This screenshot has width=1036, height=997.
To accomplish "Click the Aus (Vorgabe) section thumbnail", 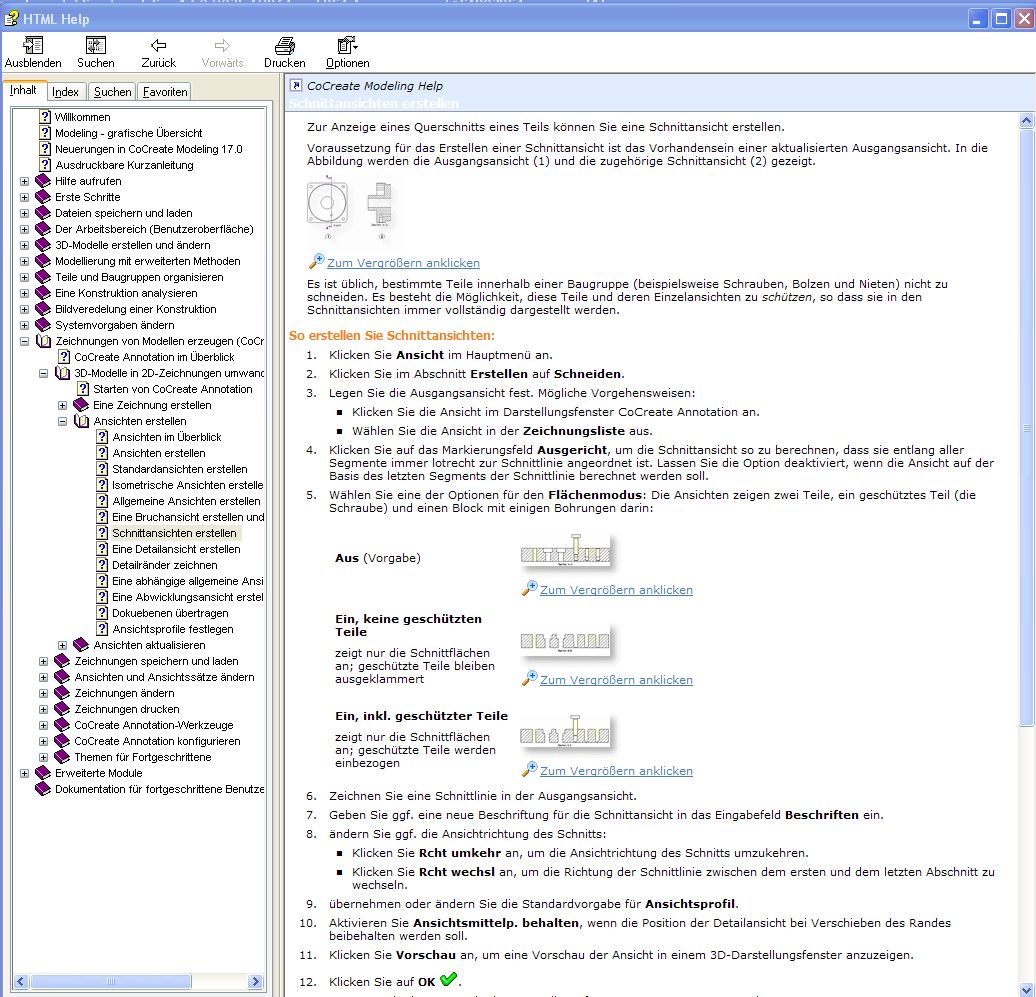I will point(566,551).
